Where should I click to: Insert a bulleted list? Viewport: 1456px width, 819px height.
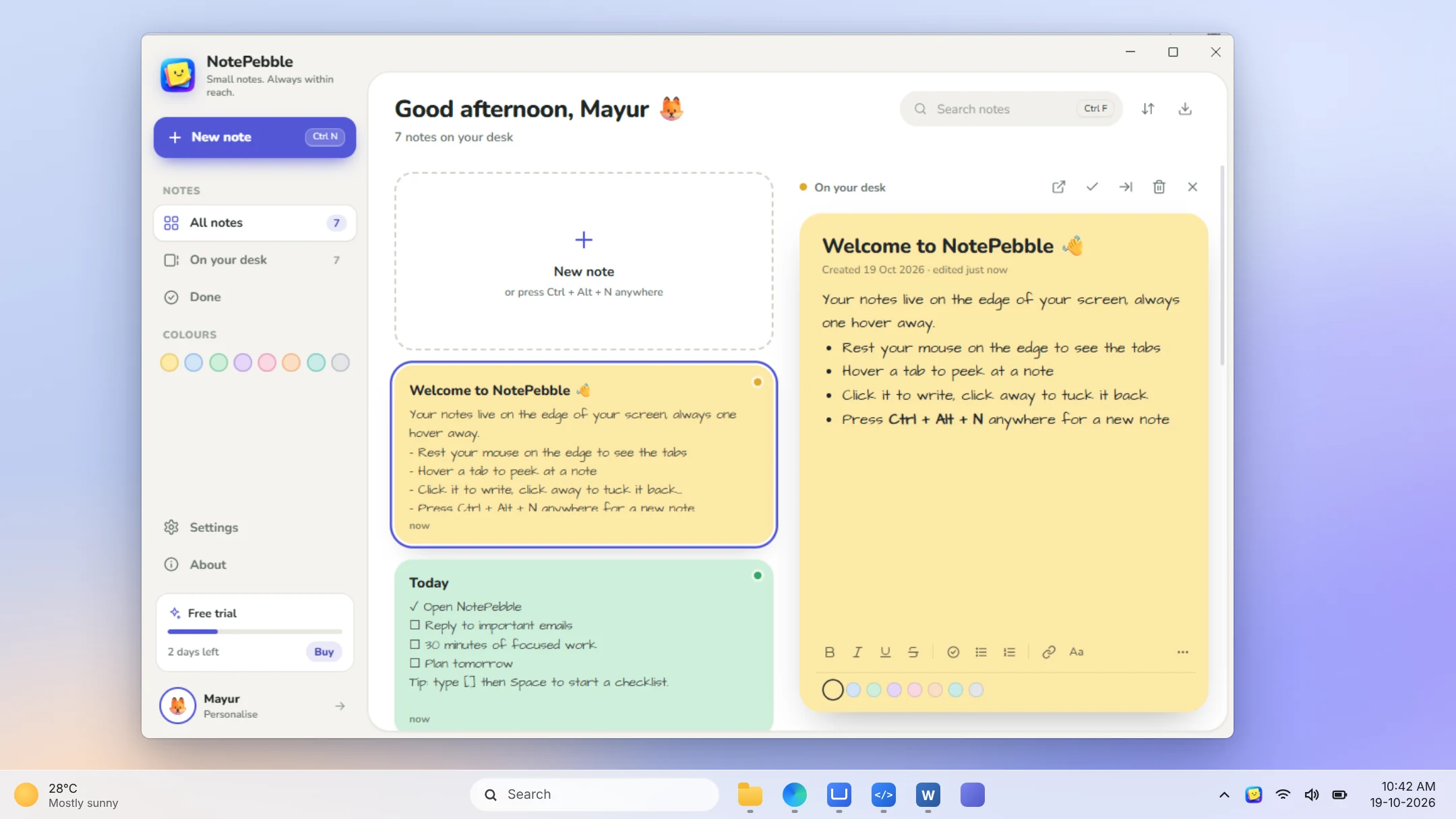pos(981,652)
